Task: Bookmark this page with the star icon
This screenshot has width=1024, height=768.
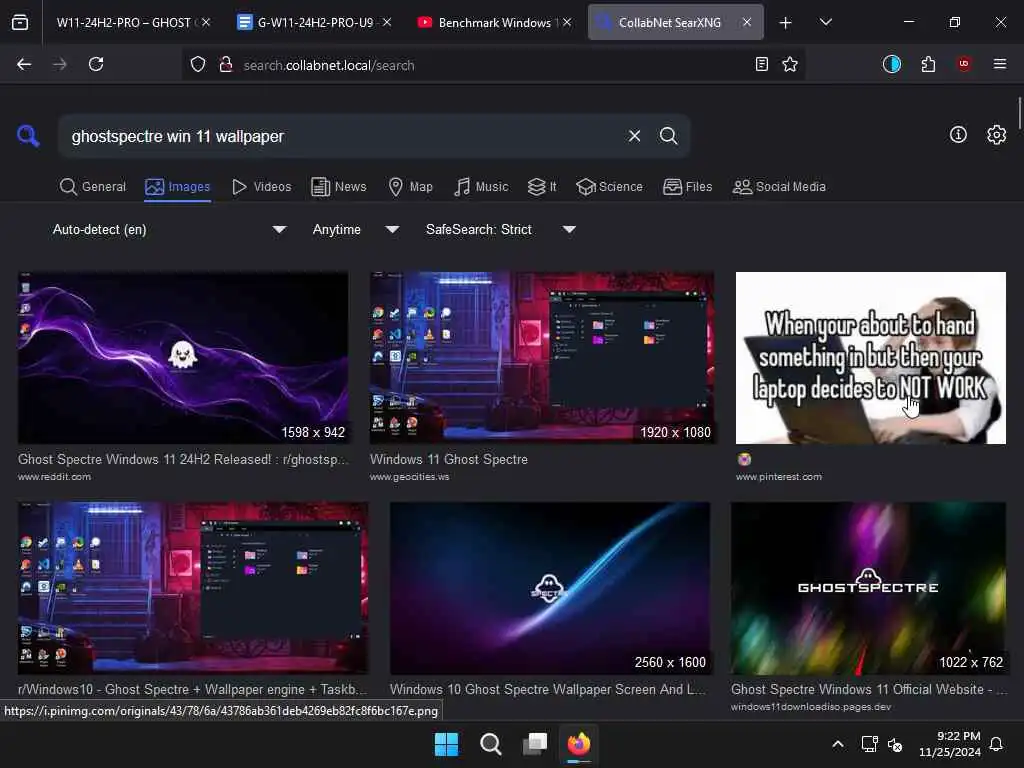Action: pos(790,64)
